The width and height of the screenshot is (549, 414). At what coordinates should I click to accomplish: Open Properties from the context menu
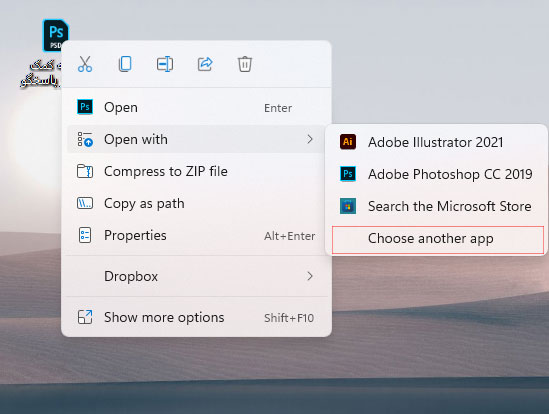pos(196,235)
